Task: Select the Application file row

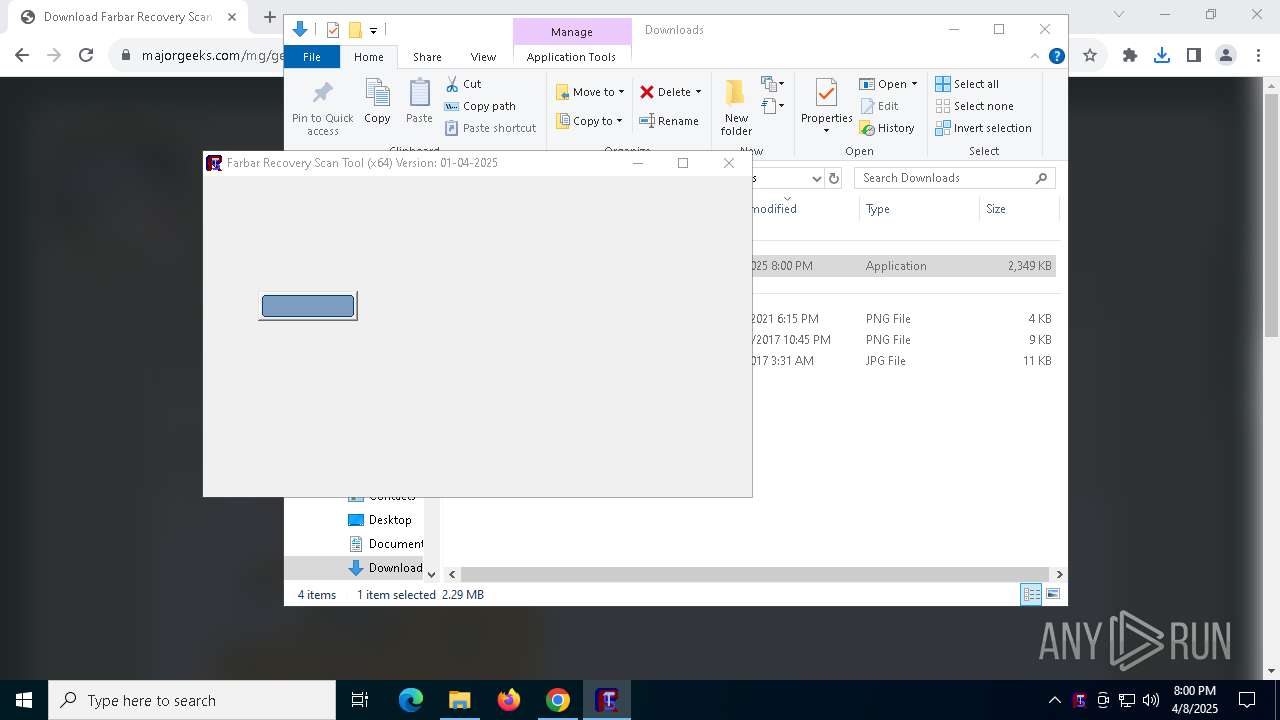Action: pyautogui.click(x=904, y=266)
